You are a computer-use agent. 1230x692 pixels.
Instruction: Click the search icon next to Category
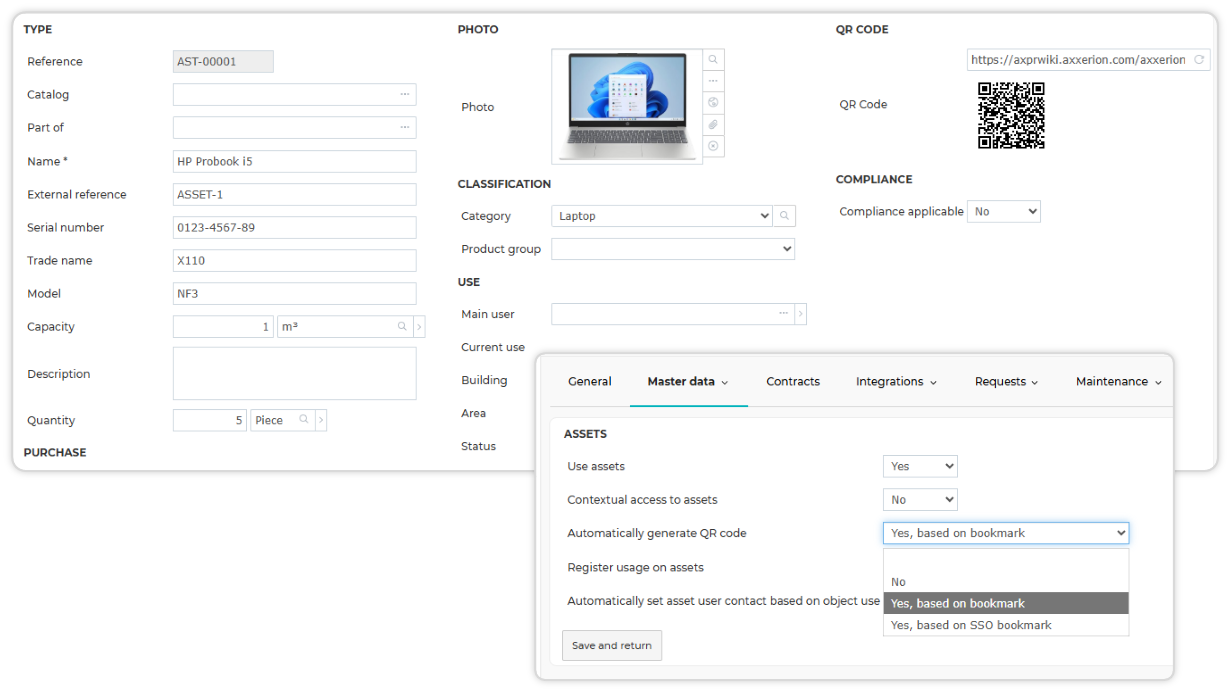click(x=785, y=216)
